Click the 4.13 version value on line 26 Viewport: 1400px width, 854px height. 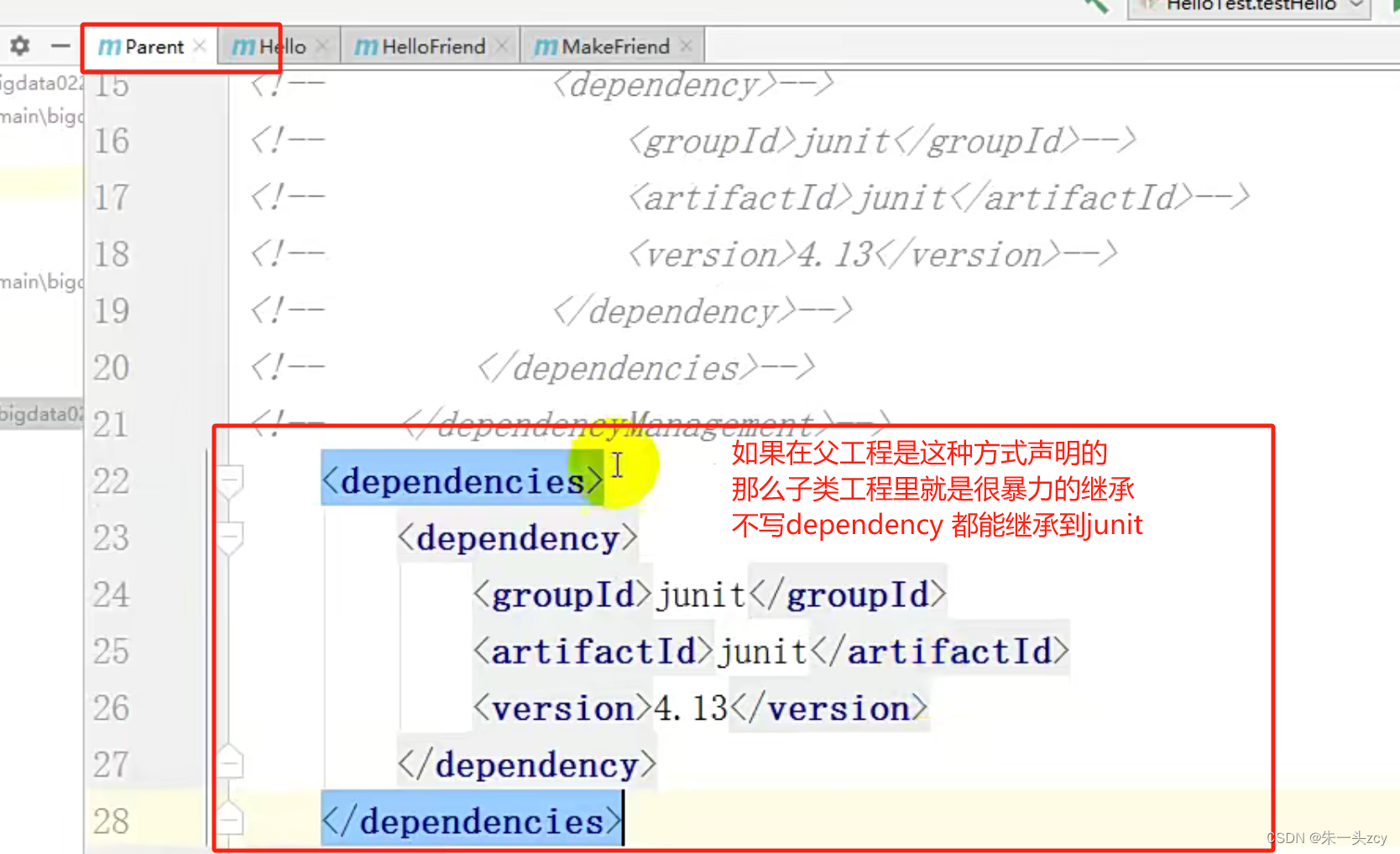[691, 708]
